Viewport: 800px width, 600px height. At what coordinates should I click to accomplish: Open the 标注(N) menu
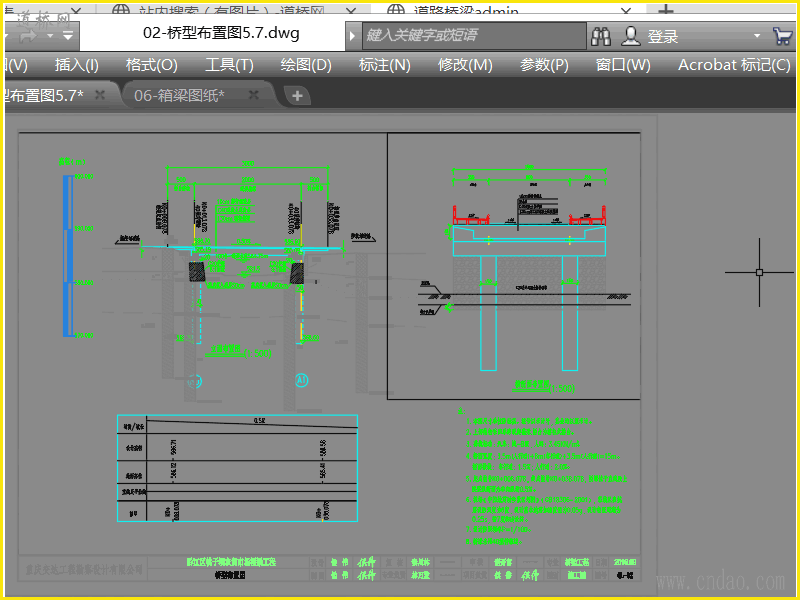[385, 65]
